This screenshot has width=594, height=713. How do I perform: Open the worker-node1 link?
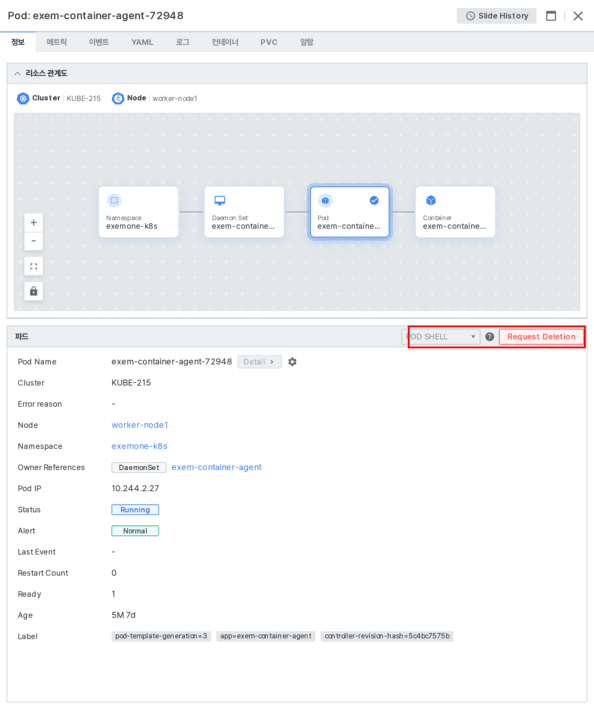click(x=140, y=425)
